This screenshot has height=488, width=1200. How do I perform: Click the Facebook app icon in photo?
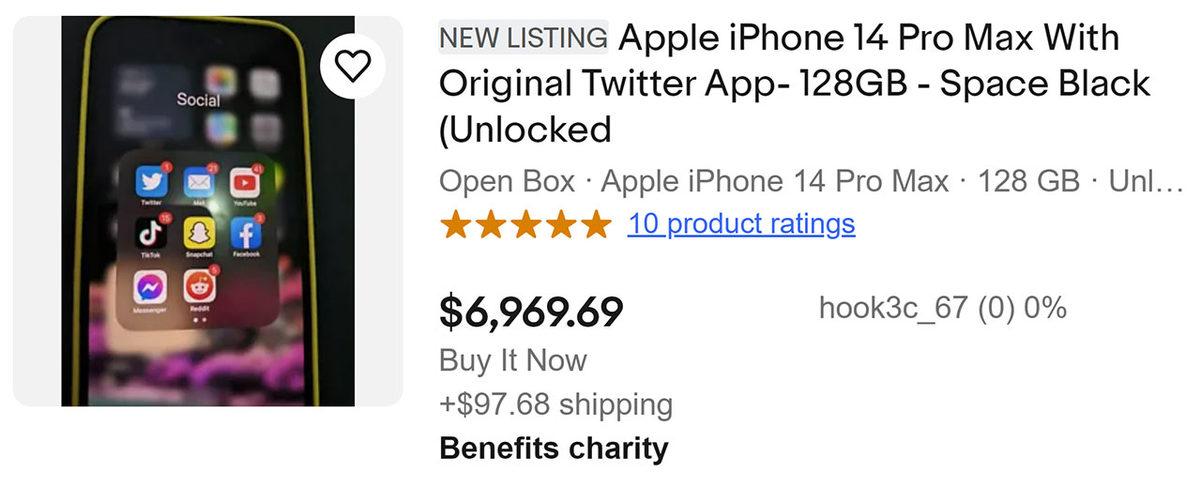click(244, 234)
